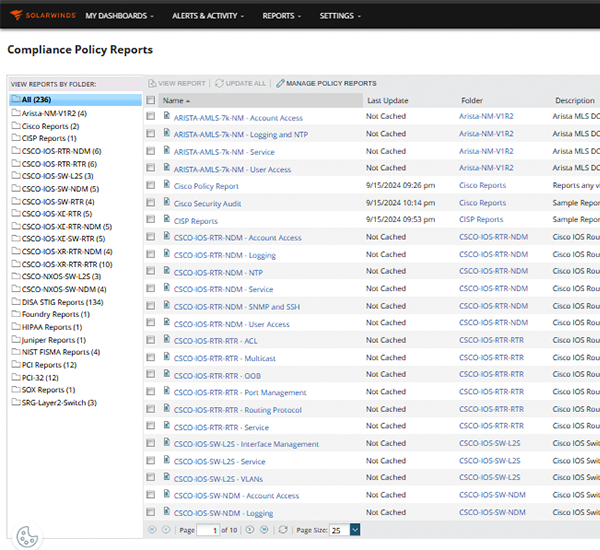Image resolution: width=600 pixels, height=550 pixels.
Task: Click Manage Policy Reports button
Action: point(326,83)
